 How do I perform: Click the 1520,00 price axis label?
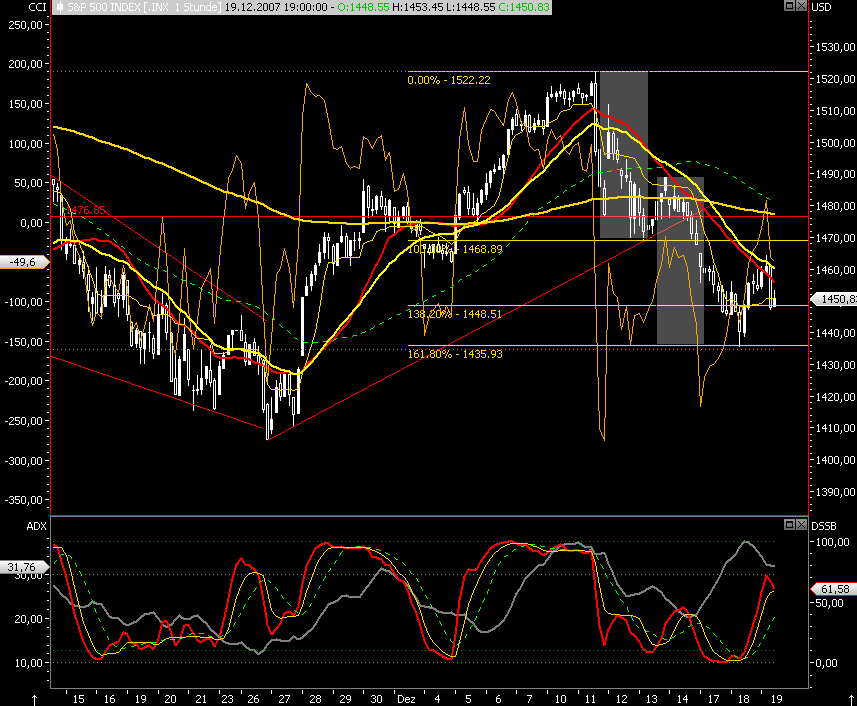pyautogui.click(x=836, y=79)
